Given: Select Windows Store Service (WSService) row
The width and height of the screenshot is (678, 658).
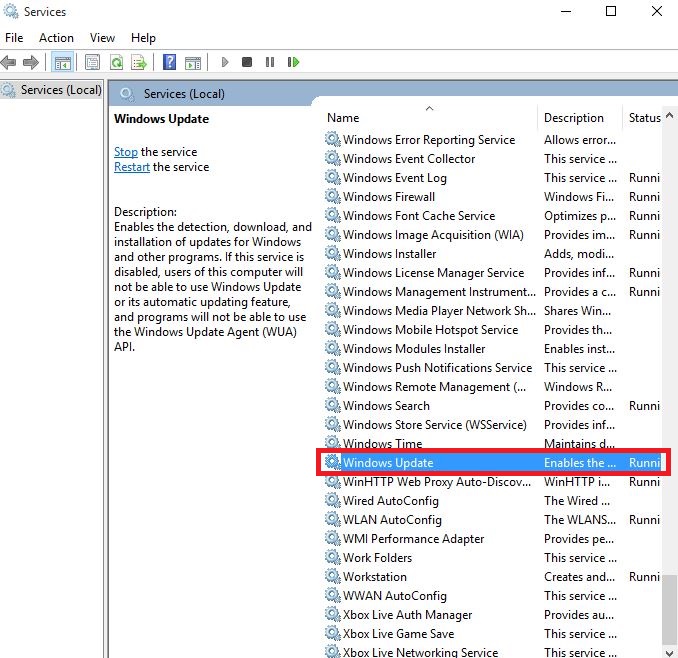Looking at the screenshot, I should pyautogui.click(x=493, y=425).
